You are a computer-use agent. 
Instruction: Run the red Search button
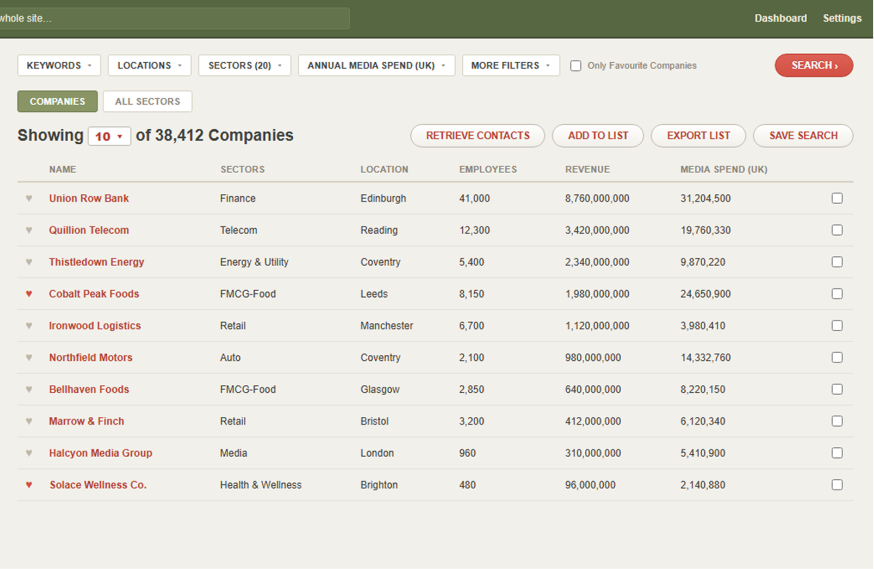click(814, 65)
